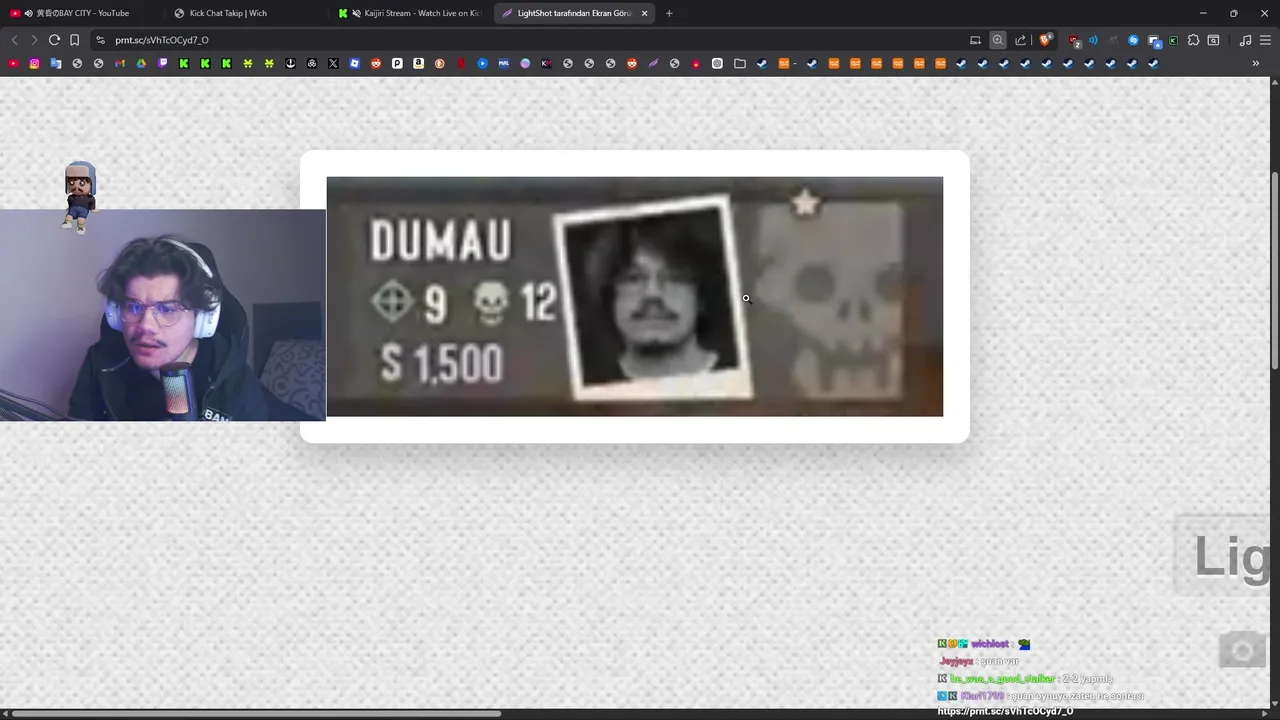Open the Shazam extension icon
This screenshot has height=720, width=1280.
[x=1133, y=40]
